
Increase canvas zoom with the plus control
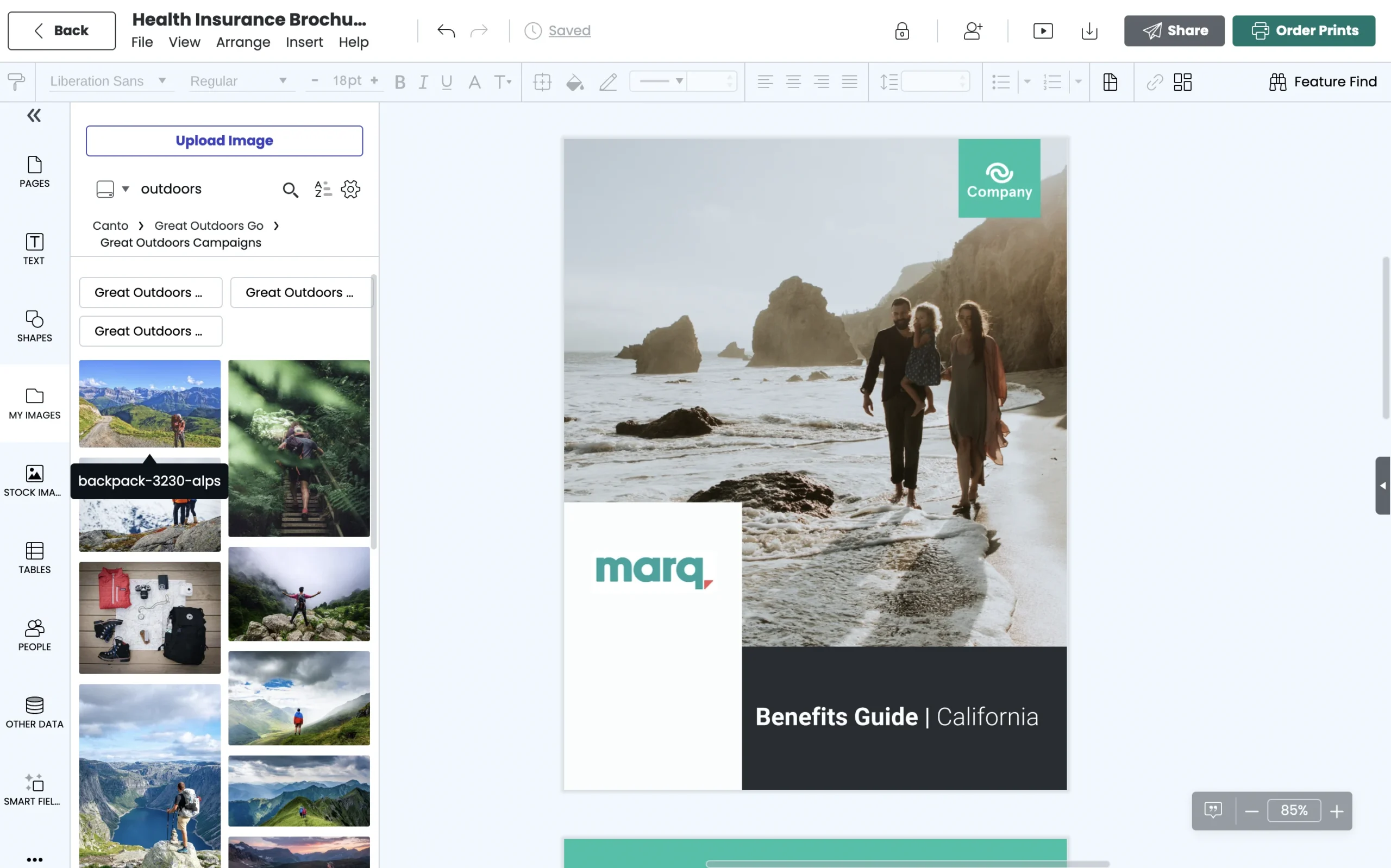(1337, 810)
